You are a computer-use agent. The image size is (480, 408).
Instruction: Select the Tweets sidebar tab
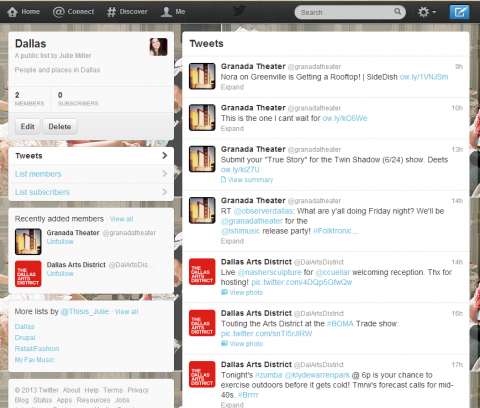pyautogui.click(x=91, y=156)
